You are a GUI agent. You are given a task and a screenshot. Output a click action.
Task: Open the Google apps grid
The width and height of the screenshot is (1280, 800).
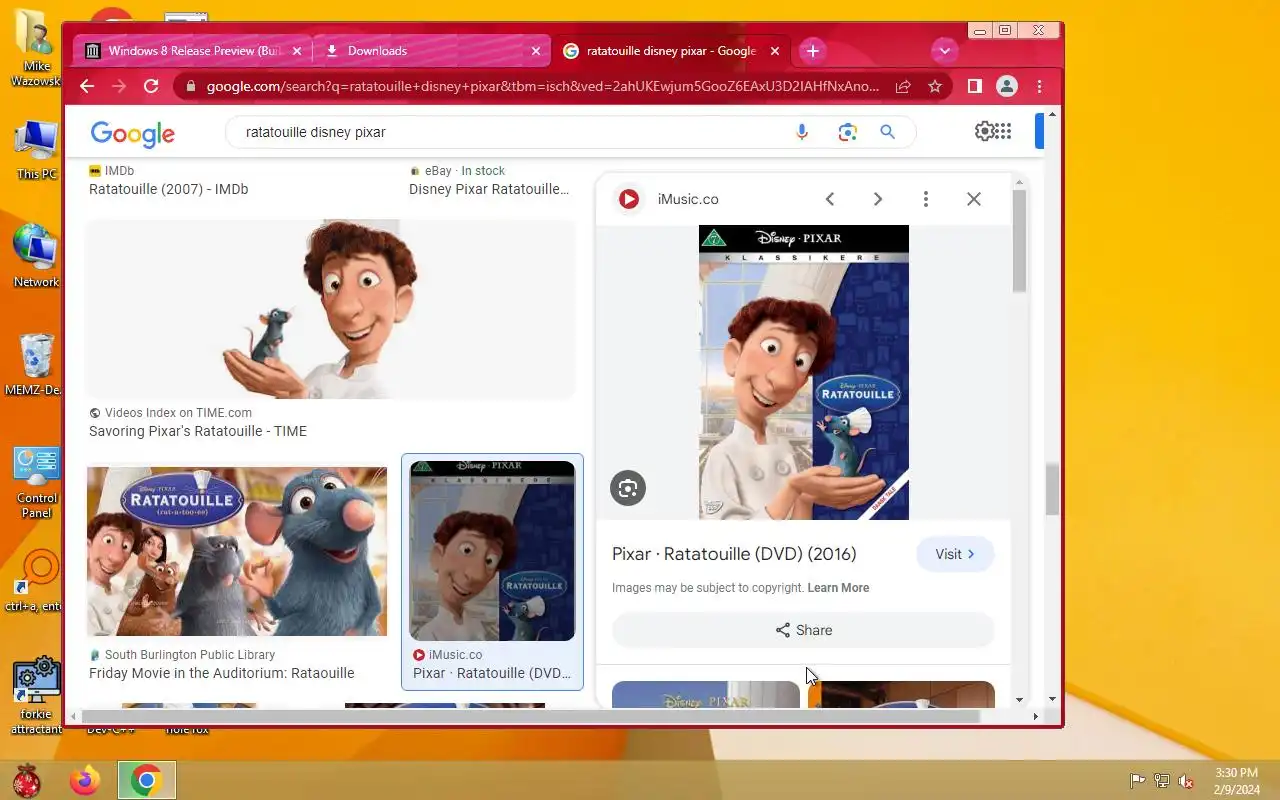click(x=1003, y=131)
